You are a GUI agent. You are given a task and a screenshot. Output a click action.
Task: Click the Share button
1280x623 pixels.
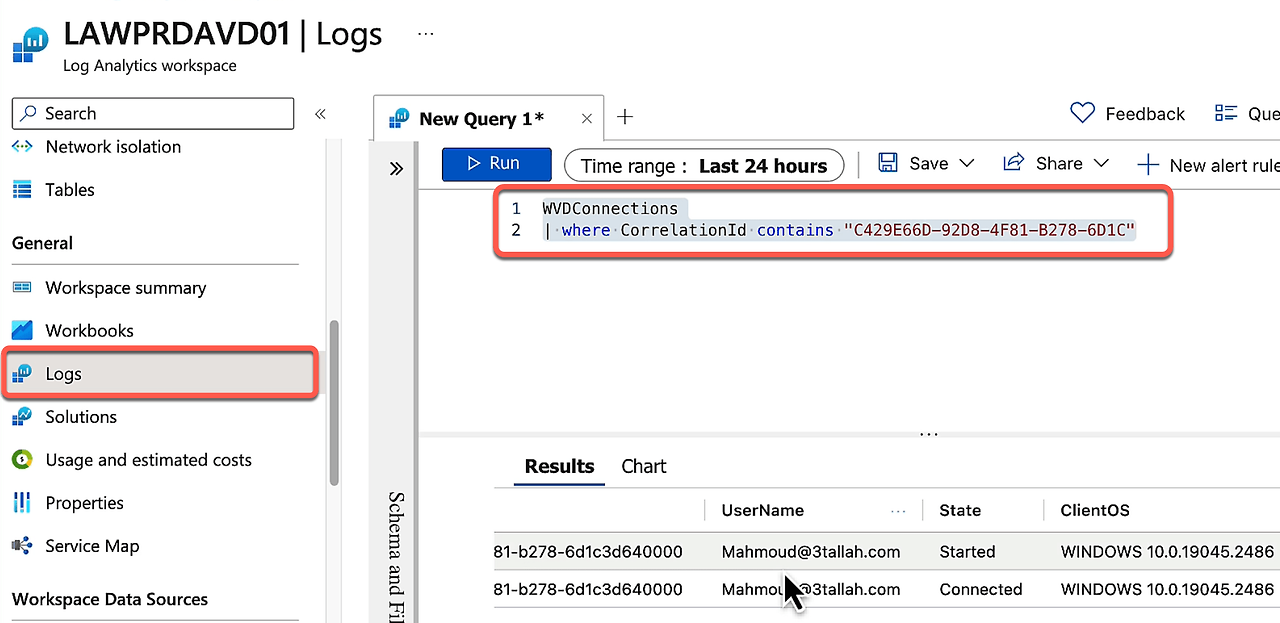(x=1044, y=163)
